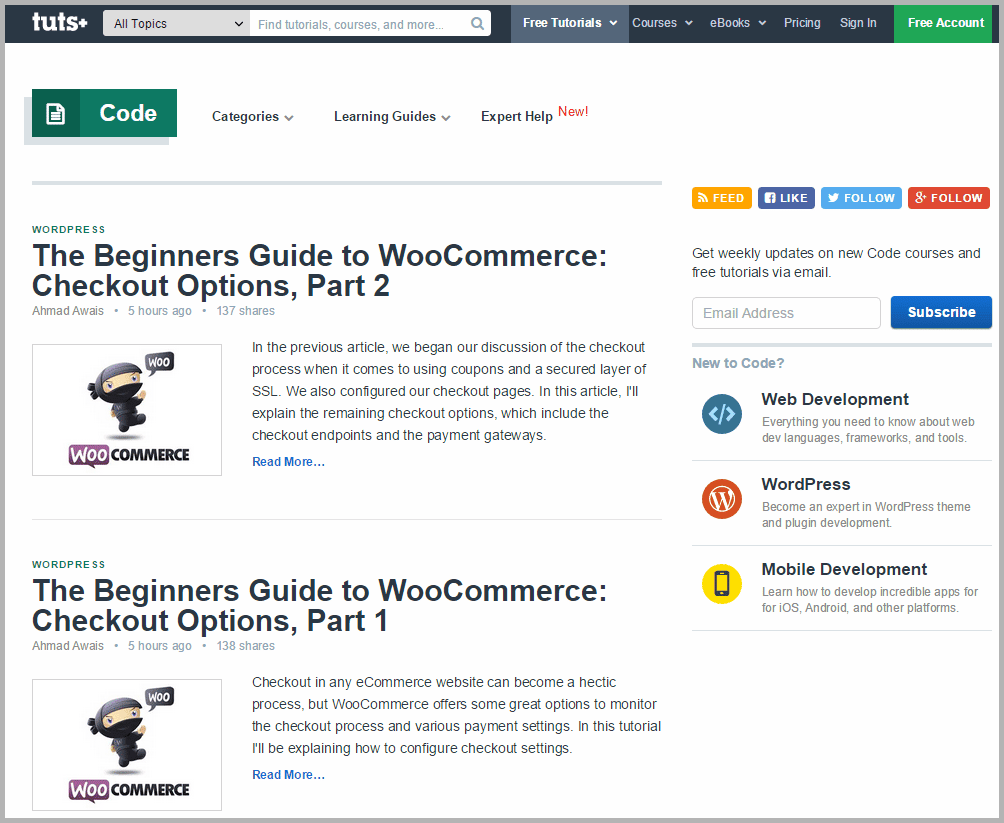This screenshot has height=823, width=1004.
Task: Open the Web Development heading link
Action: click(835, 400)
